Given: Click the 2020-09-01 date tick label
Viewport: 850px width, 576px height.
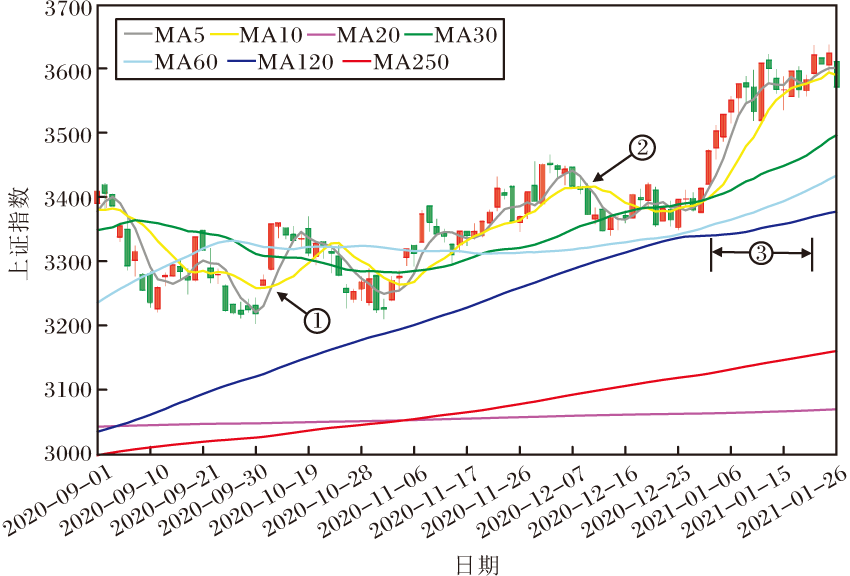Looking at the screenshot, I should (x=50, y=500).
